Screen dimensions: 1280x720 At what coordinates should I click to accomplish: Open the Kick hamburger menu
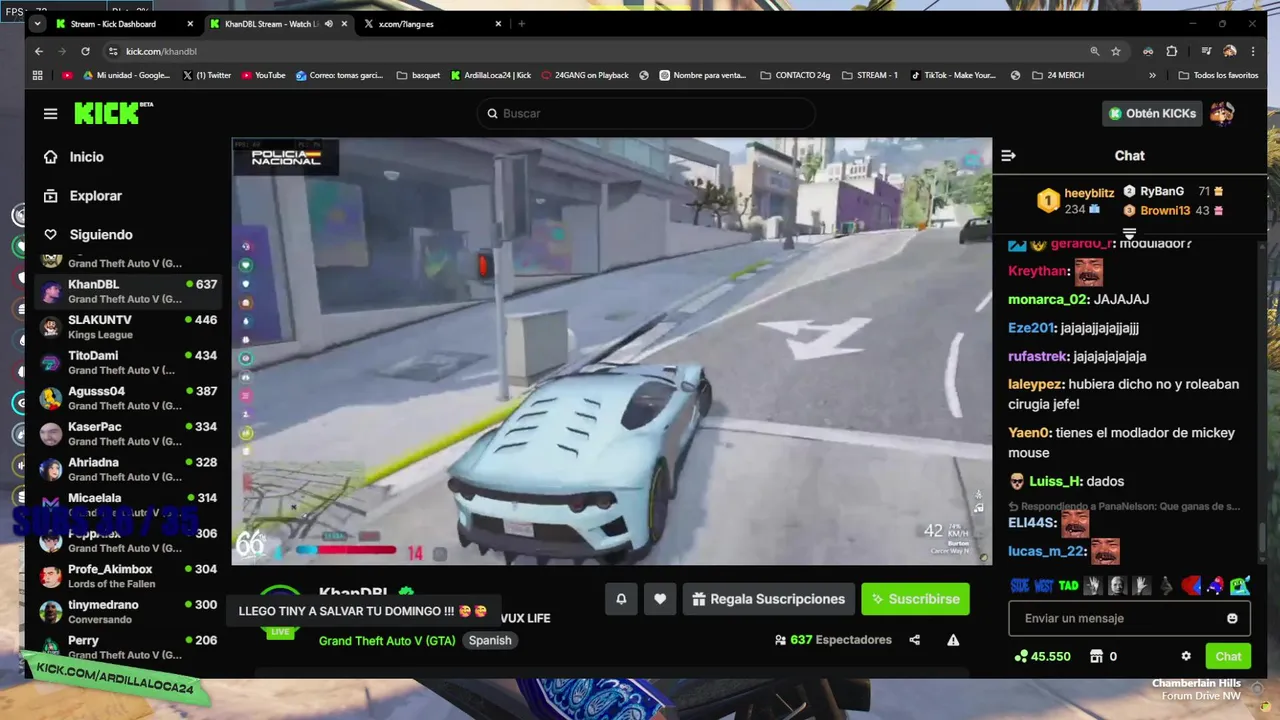point(50,114)
